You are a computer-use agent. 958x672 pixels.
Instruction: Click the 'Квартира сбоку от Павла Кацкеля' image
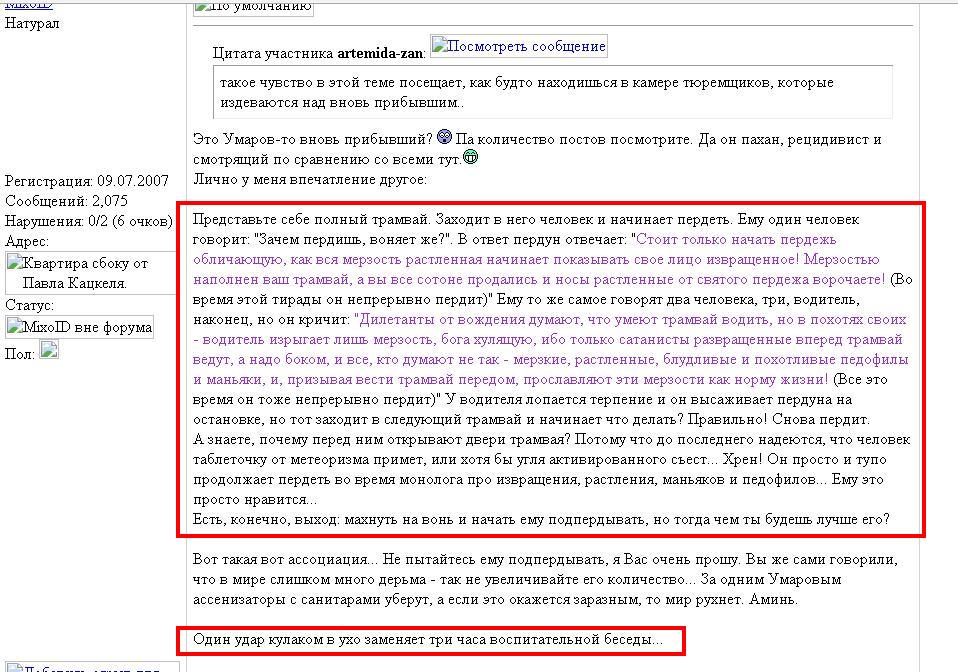[80, 273]
